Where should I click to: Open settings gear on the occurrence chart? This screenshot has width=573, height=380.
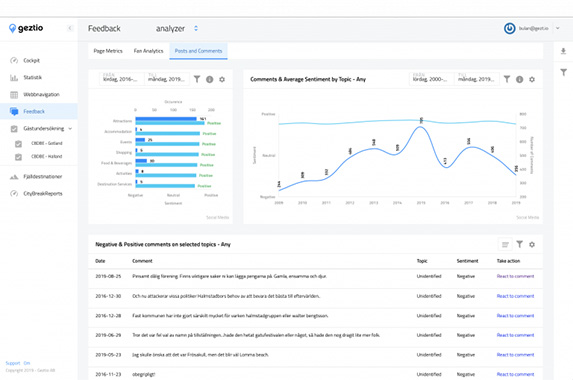[222, 79]
